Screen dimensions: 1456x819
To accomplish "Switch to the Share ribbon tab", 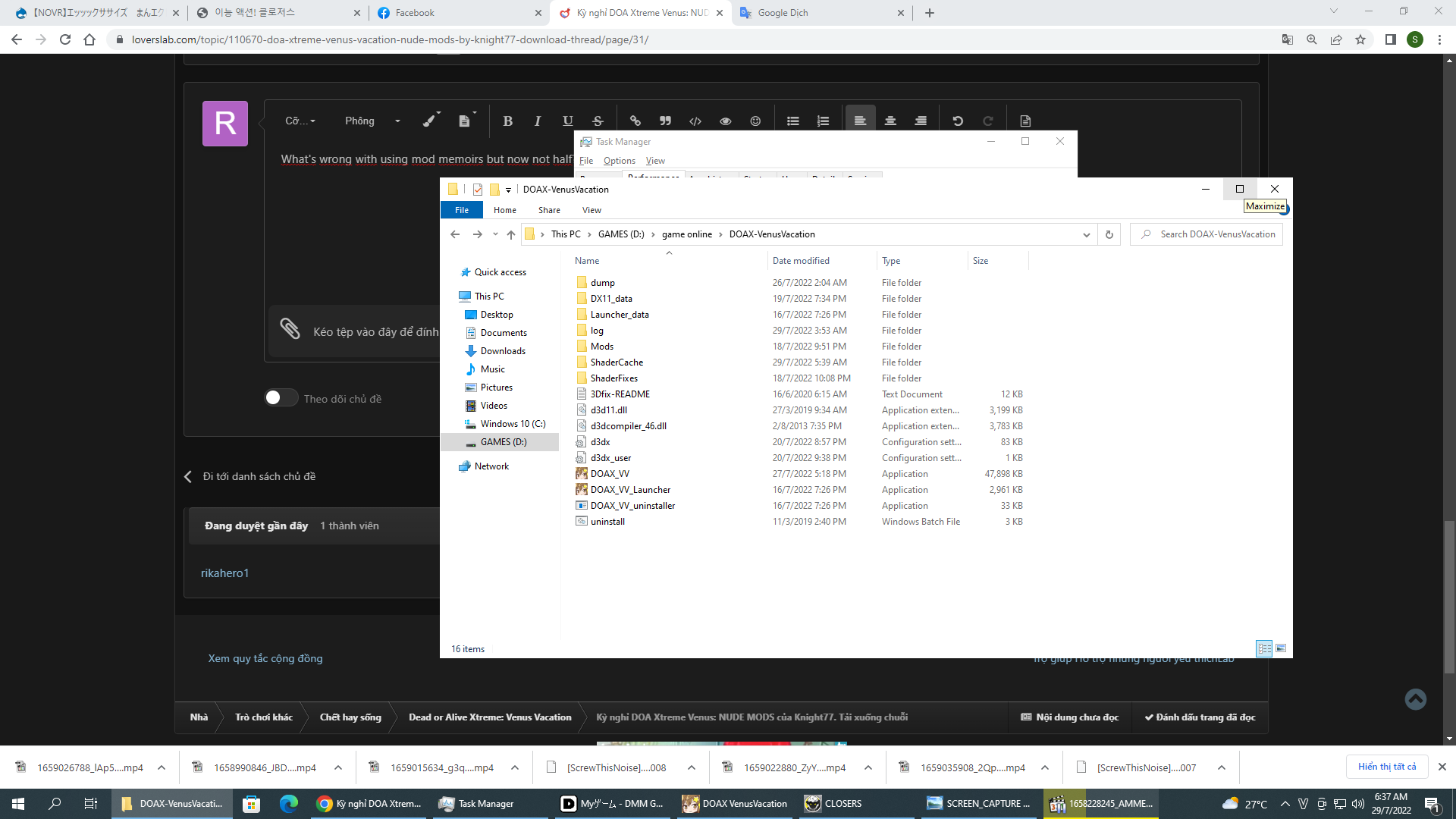I will point(550,210).
